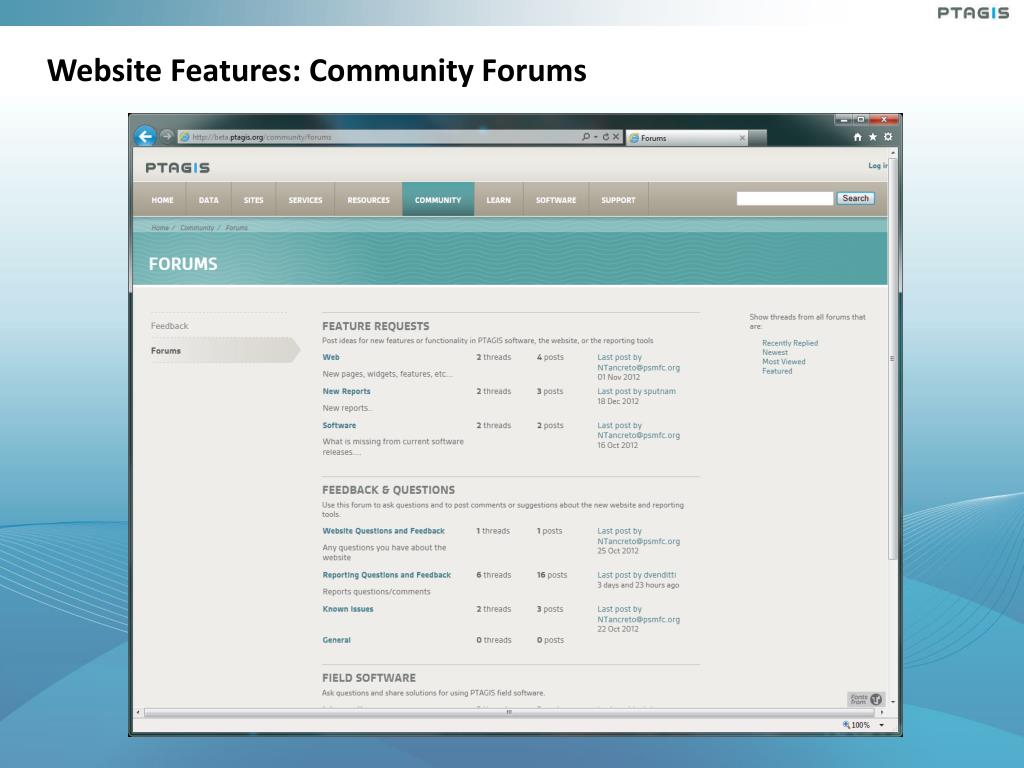This screenshot has height=768, width=1024.
Task: Open Favorites star icon
Action: pyautogui.click(x=873, y=137)
